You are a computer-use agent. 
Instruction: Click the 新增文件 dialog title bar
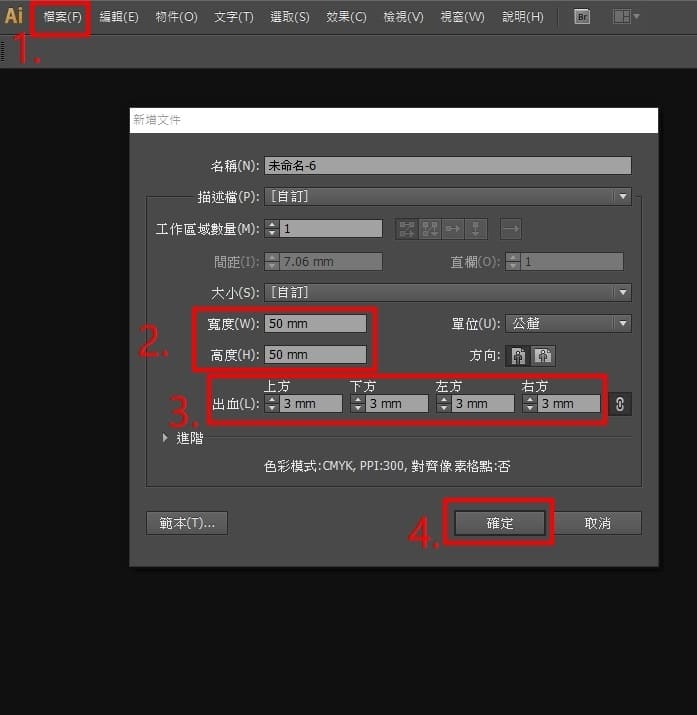[x=394, y=120]
